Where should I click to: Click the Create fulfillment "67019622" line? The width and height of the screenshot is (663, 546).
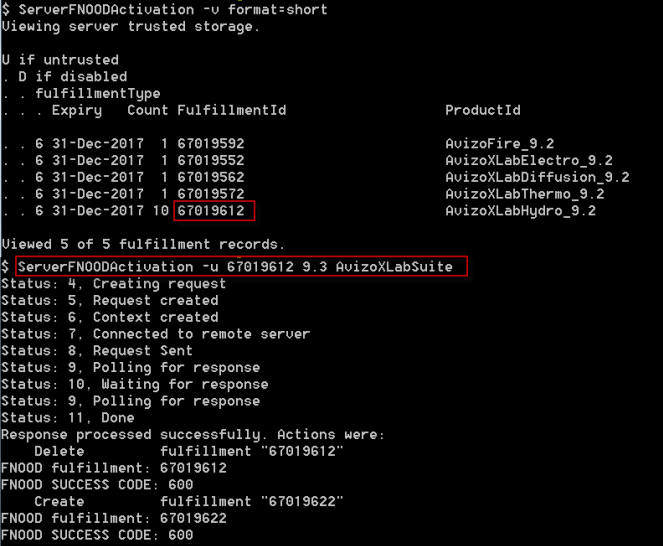pyautogui.click(x=189, y=502)
